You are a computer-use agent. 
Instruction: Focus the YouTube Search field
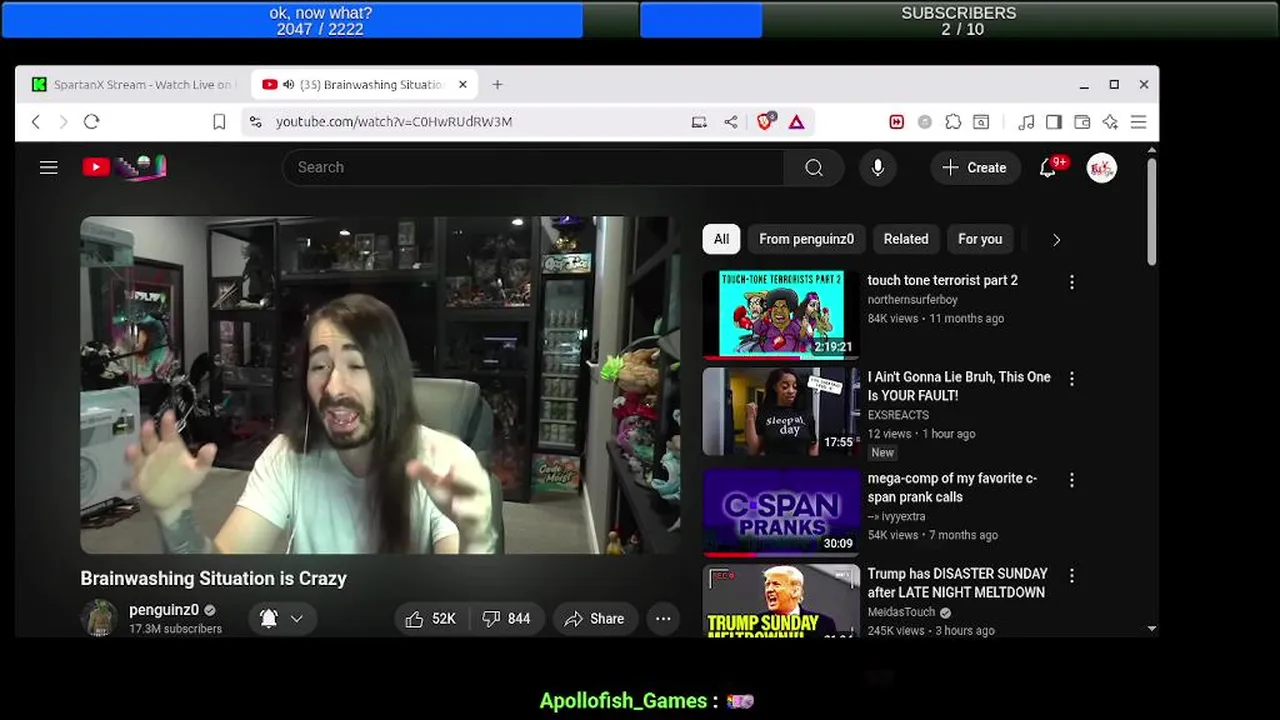click(x=533, y=168)
